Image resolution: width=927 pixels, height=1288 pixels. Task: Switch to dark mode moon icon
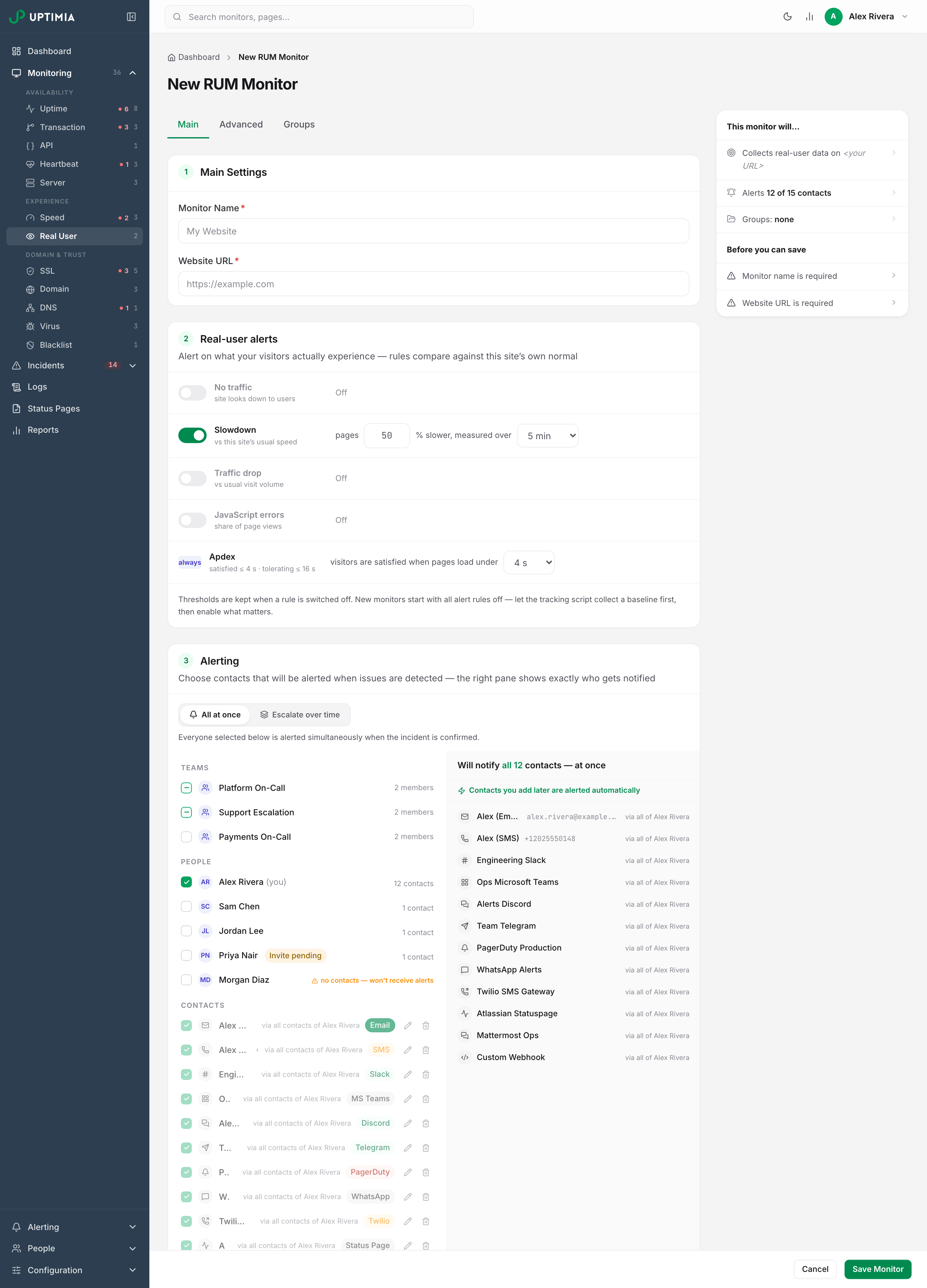787,16
